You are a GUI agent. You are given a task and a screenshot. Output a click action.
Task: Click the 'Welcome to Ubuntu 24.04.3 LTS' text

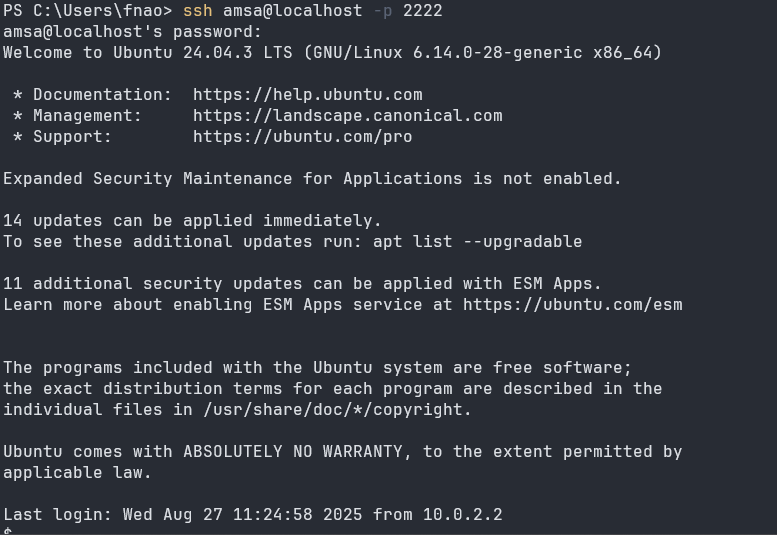(152, 52)
